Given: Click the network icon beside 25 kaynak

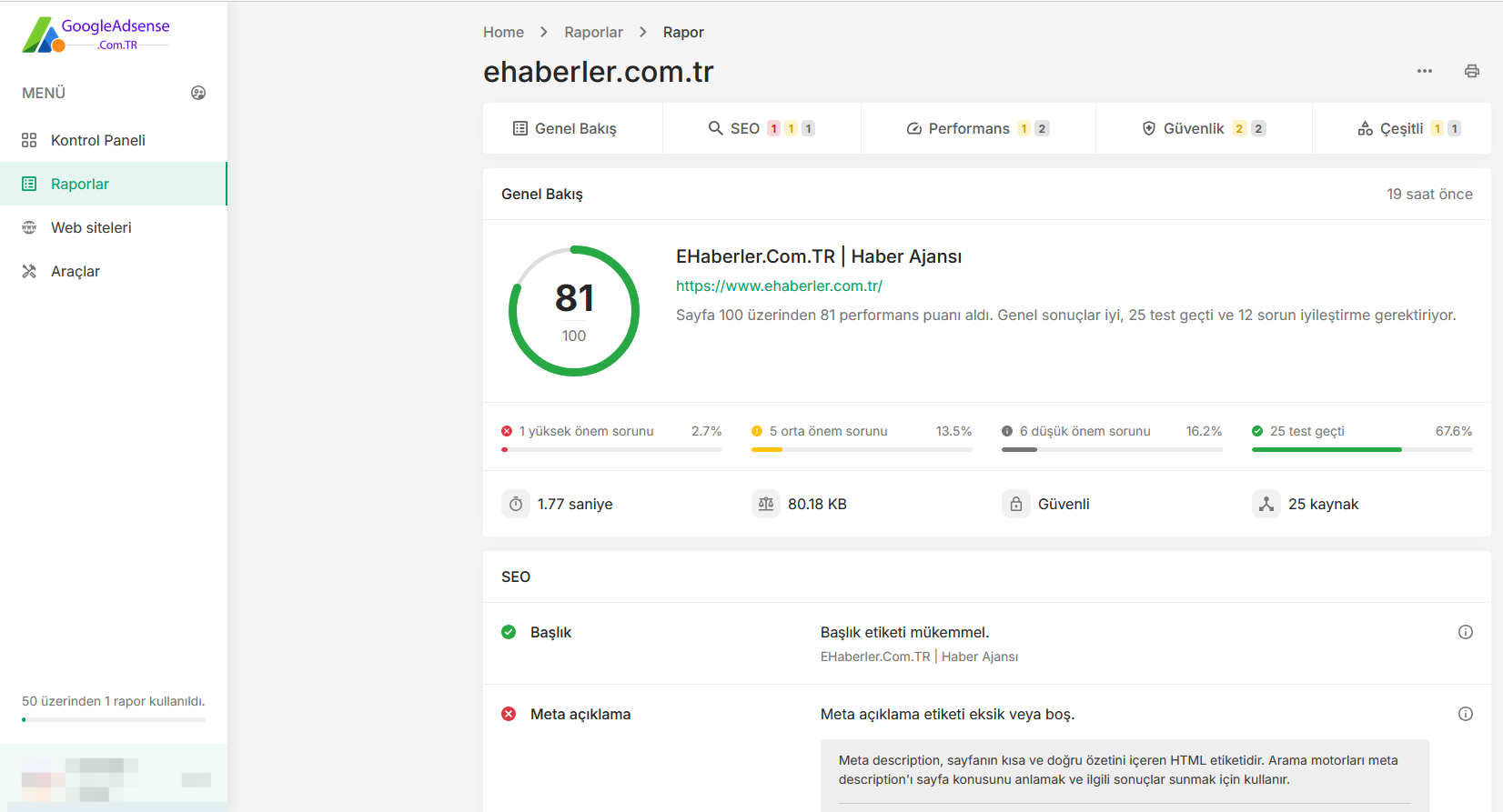Looking at the screenshot, I should click(x=1266, y=504).
